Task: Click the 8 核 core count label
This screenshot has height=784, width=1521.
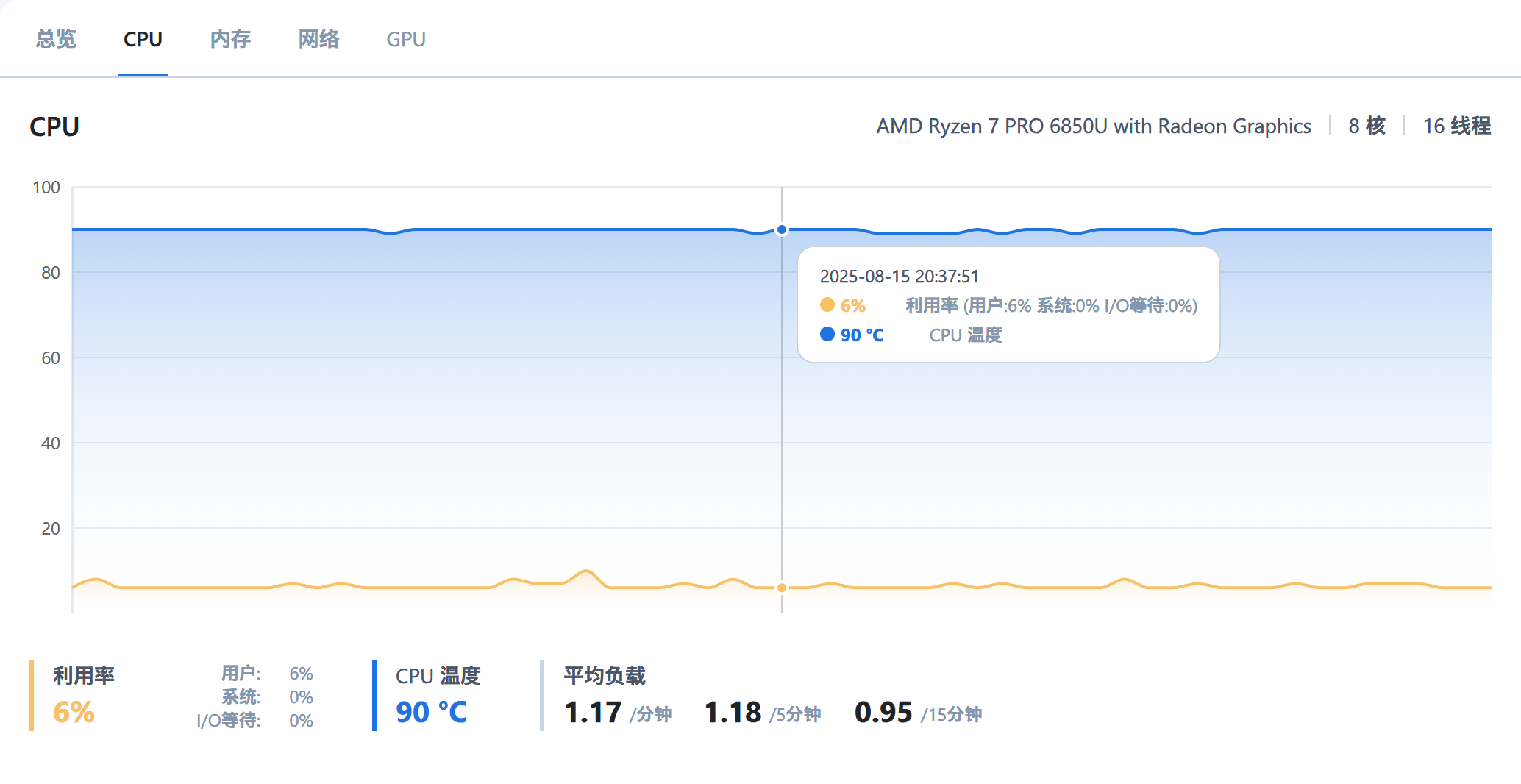Action: pyautogui.click(x=1367, y=126)
